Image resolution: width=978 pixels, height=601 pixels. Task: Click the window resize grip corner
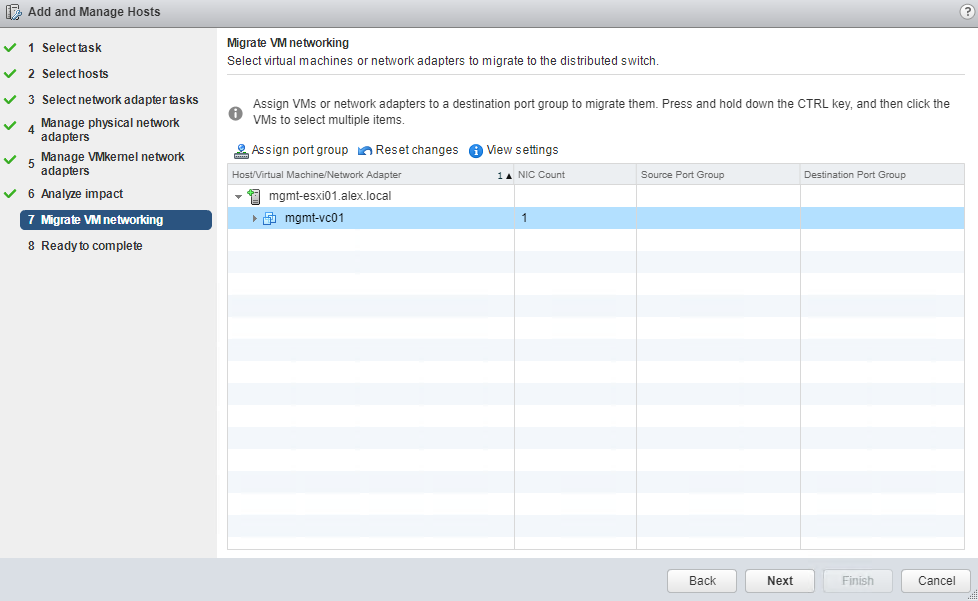[x=972, y=595]
